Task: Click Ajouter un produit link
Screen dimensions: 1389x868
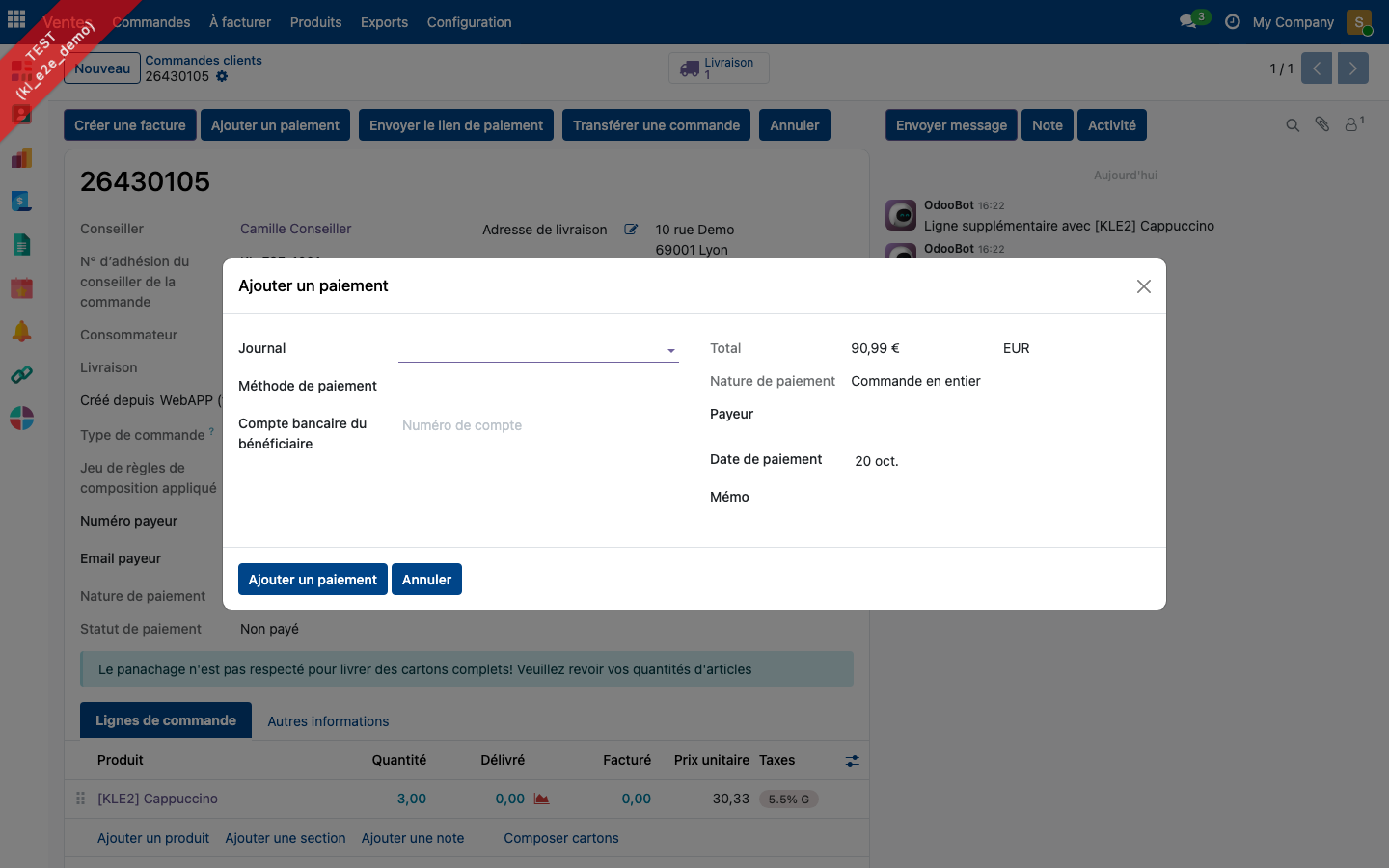Action: (153, 838)
